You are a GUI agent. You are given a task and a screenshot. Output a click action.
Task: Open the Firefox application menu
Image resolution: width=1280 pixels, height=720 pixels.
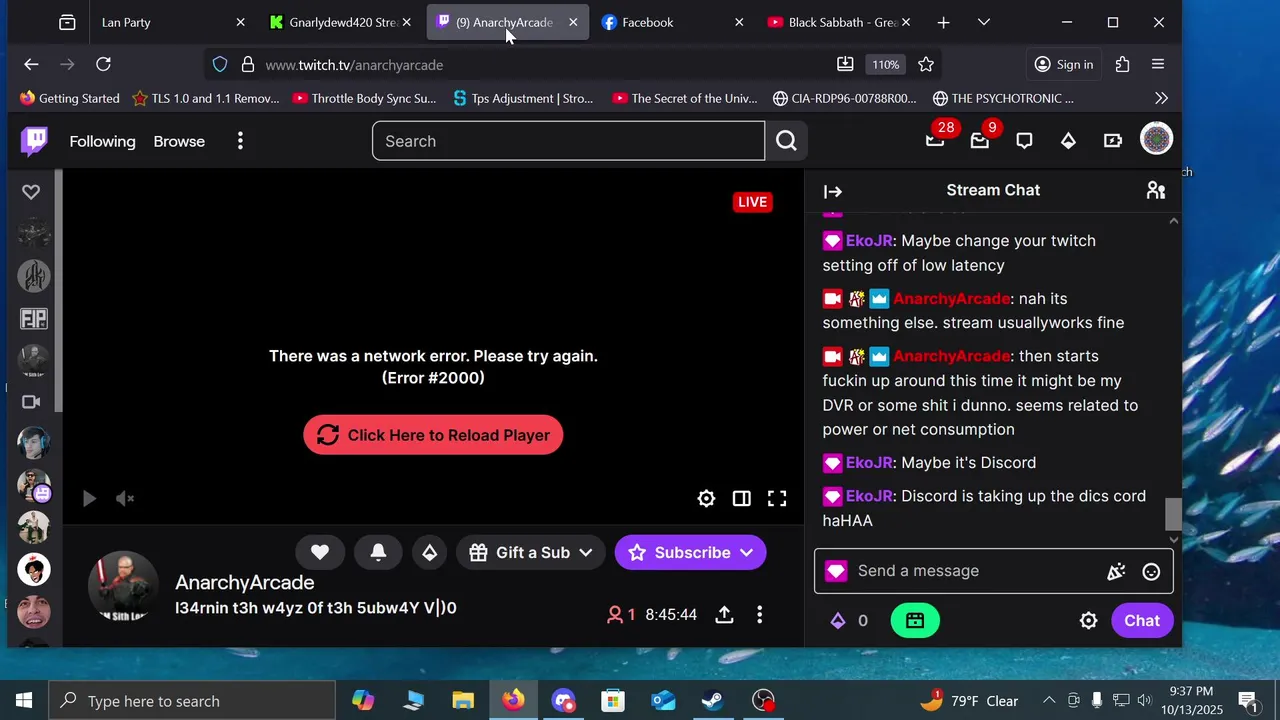tap(1158, 64)
